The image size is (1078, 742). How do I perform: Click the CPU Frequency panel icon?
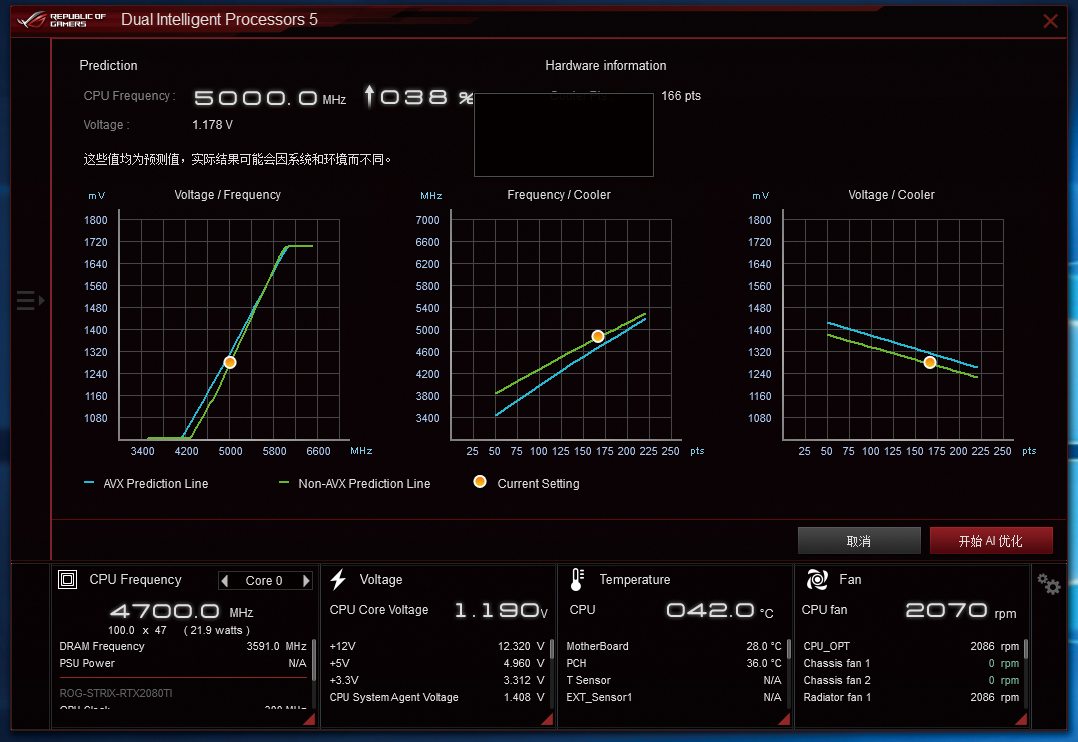[67, 579]
